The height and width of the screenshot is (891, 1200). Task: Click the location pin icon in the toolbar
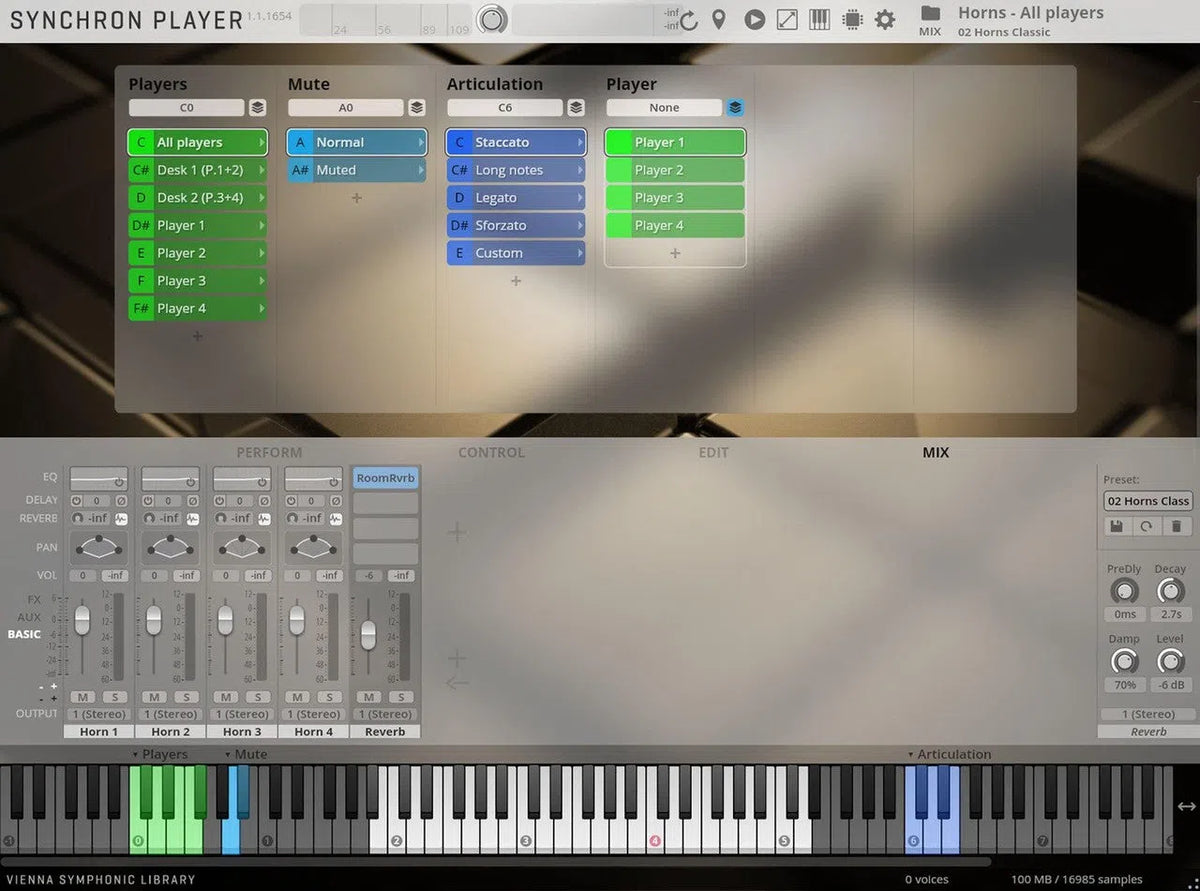(720, 19)
